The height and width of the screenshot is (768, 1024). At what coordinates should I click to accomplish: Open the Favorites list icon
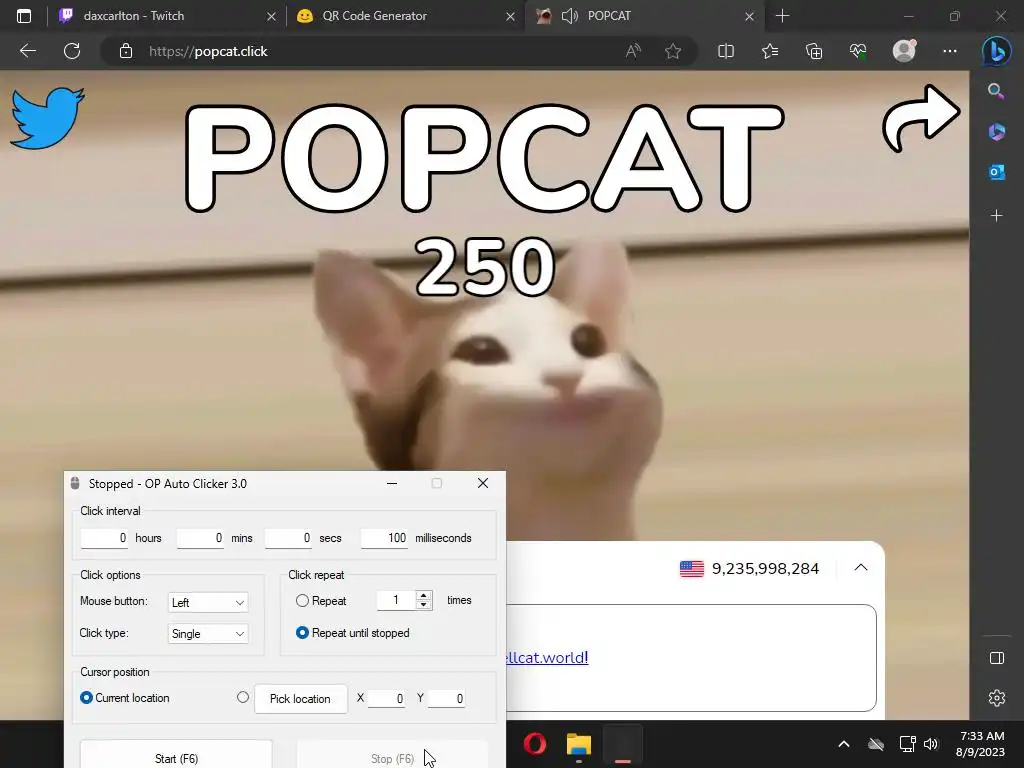coord(770,51)
